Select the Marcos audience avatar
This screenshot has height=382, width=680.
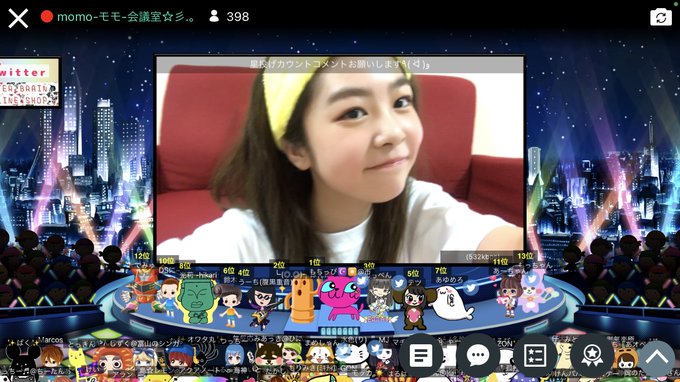pos(52,356)
